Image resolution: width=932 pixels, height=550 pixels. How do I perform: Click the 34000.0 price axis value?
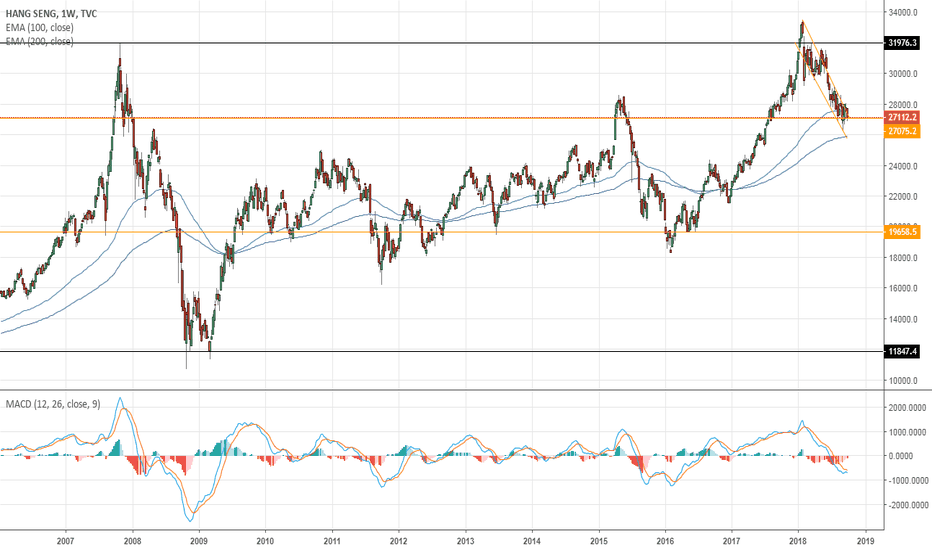click(x=903, y=12)
